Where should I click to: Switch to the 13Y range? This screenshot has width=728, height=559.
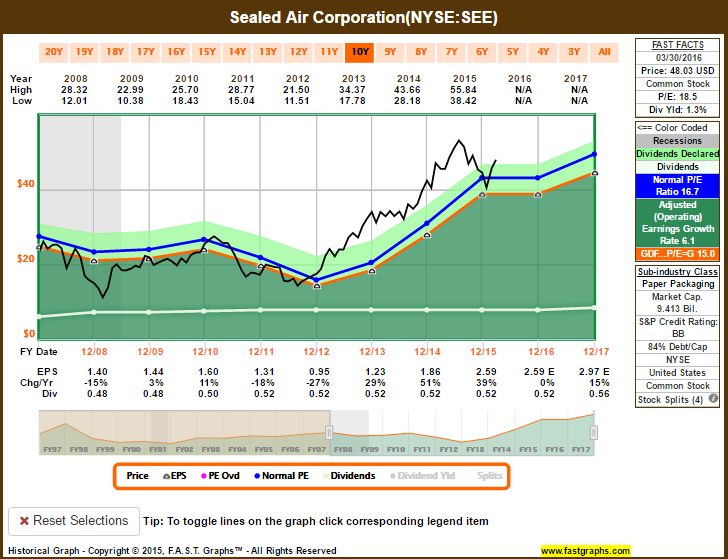268,52
